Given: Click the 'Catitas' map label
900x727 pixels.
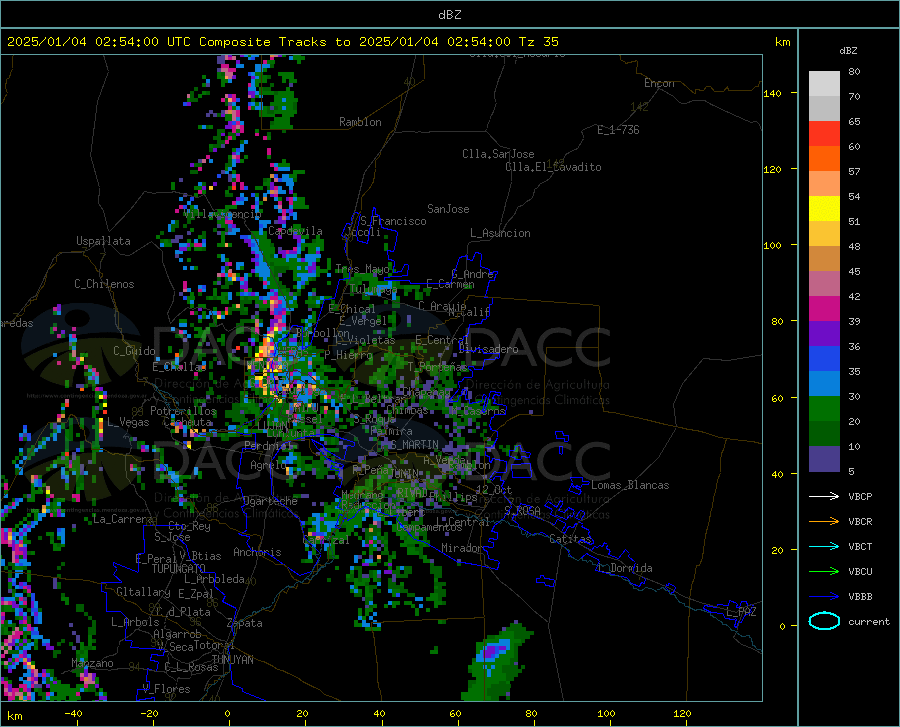Looking at the screenshot, I should [x=571, y=539].
